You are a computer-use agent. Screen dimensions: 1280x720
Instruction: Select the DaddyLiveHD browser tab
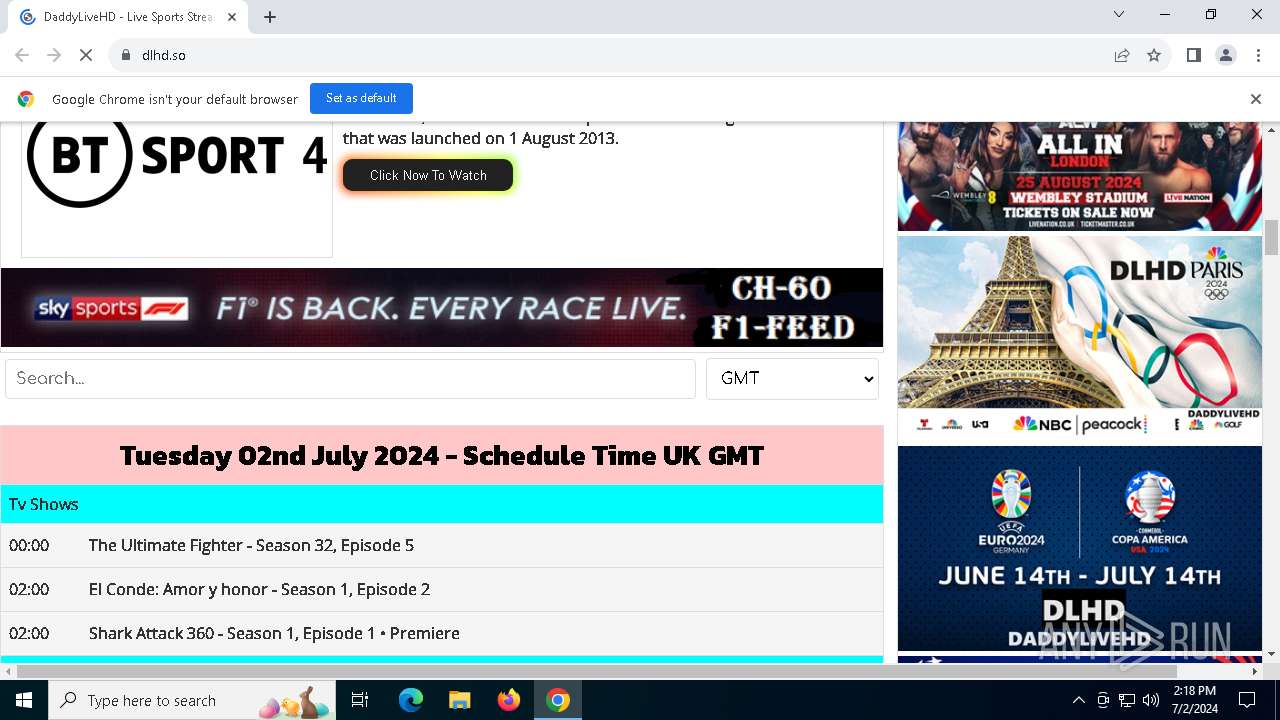128,17
